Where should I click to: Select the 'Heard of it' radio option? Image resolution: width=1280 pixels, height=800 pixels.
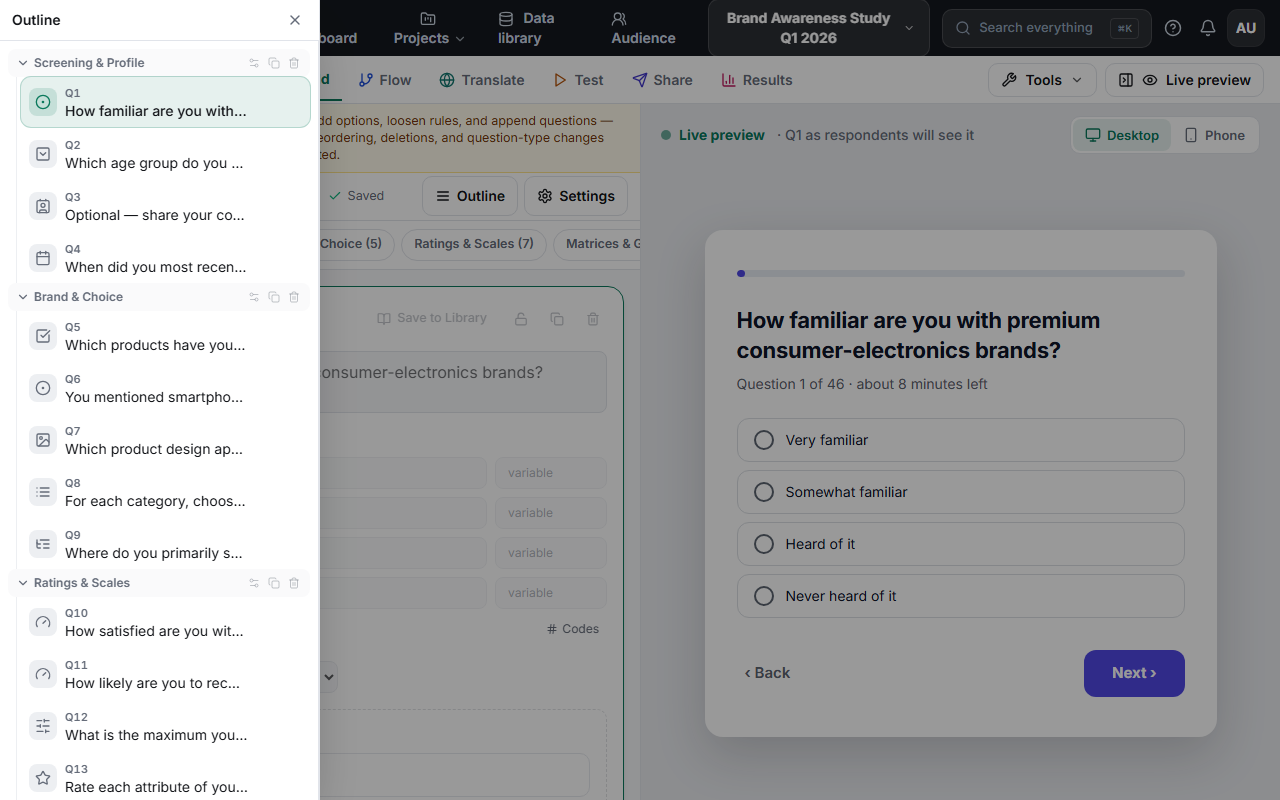point(960,544)
